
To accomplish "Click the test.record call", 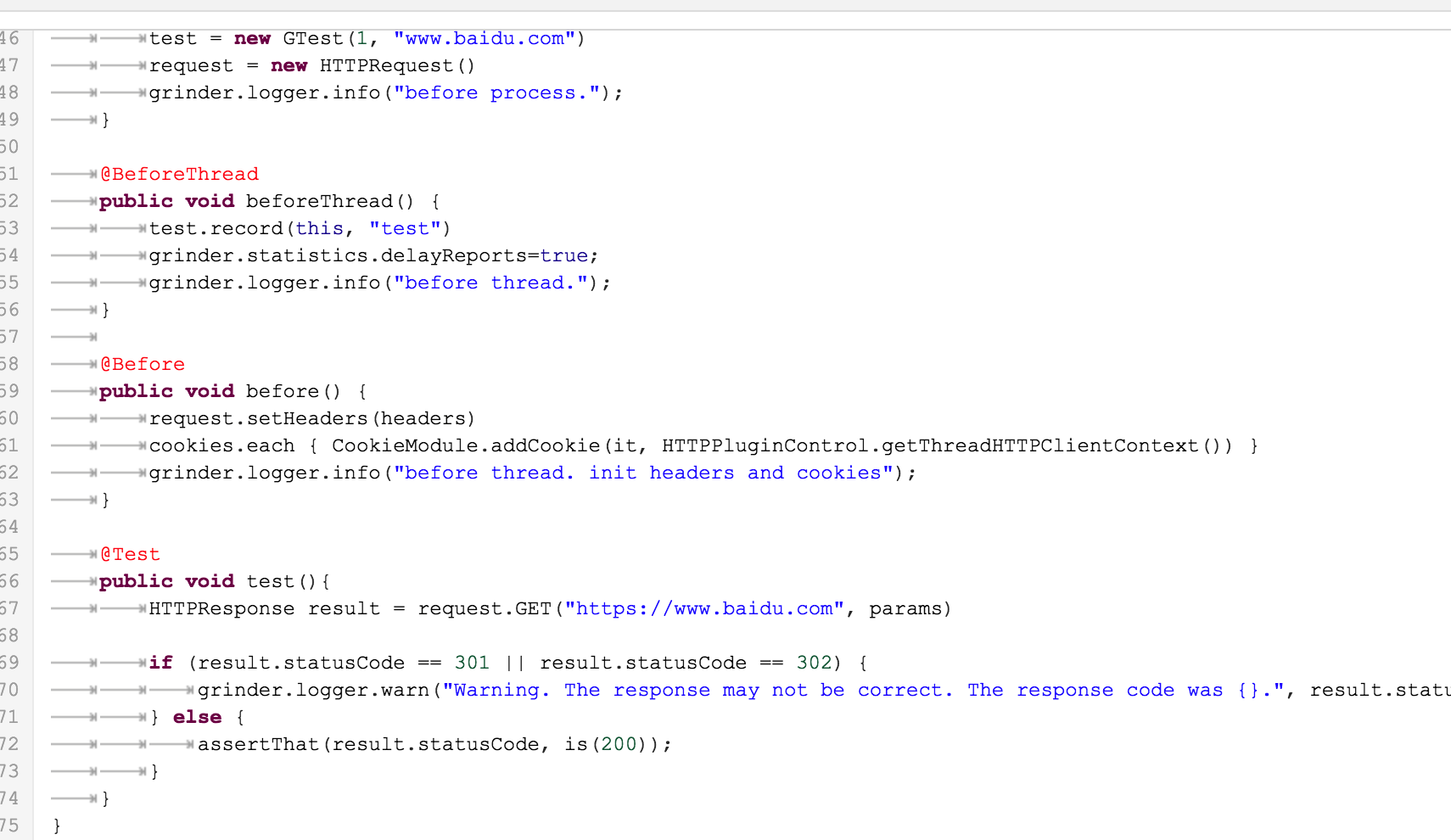I will pos(216,228).
